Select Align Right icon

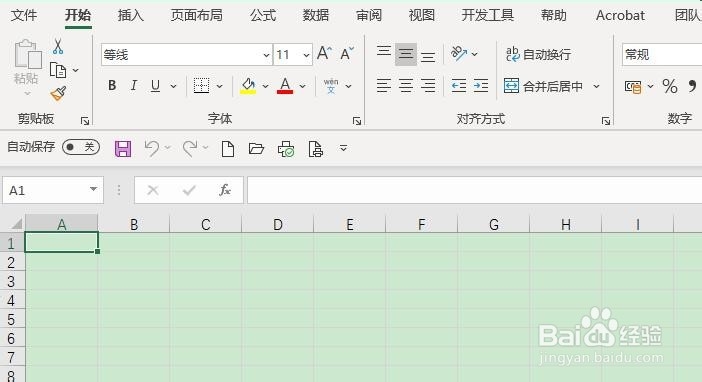[x=428, y=85]
